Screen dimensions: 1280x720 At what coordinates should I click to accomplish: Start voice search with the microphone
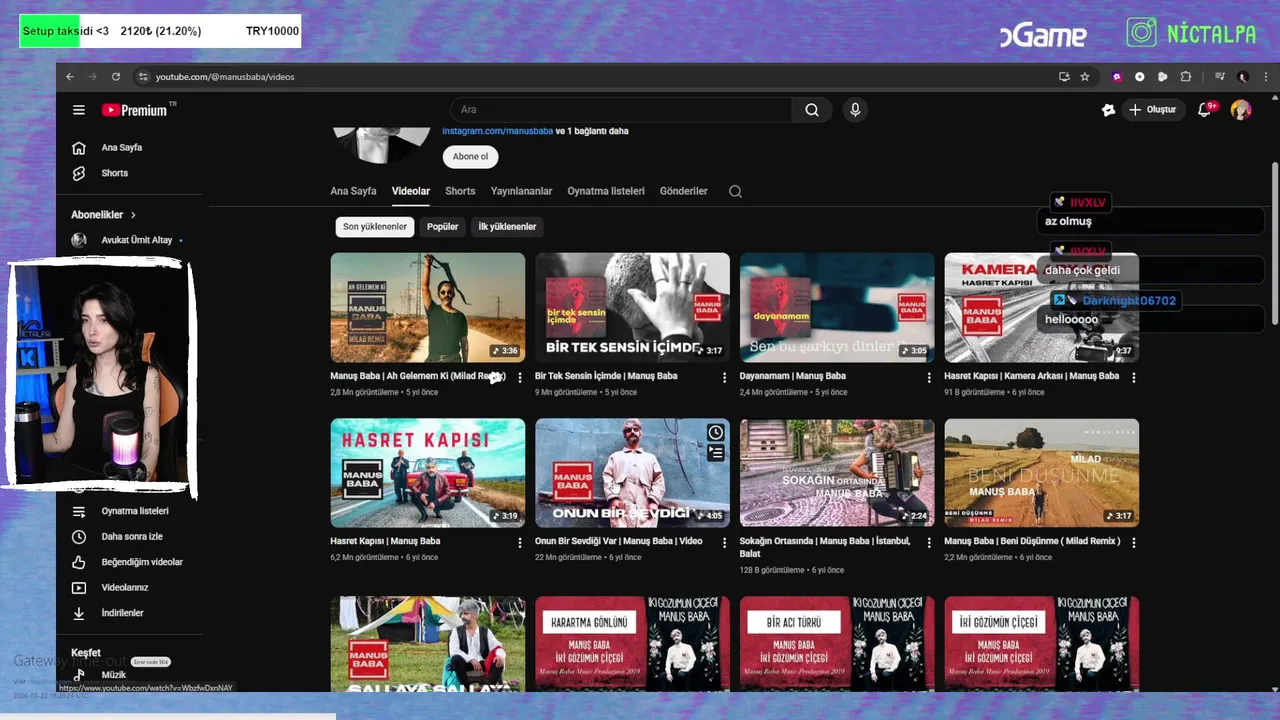pos(854,110)
